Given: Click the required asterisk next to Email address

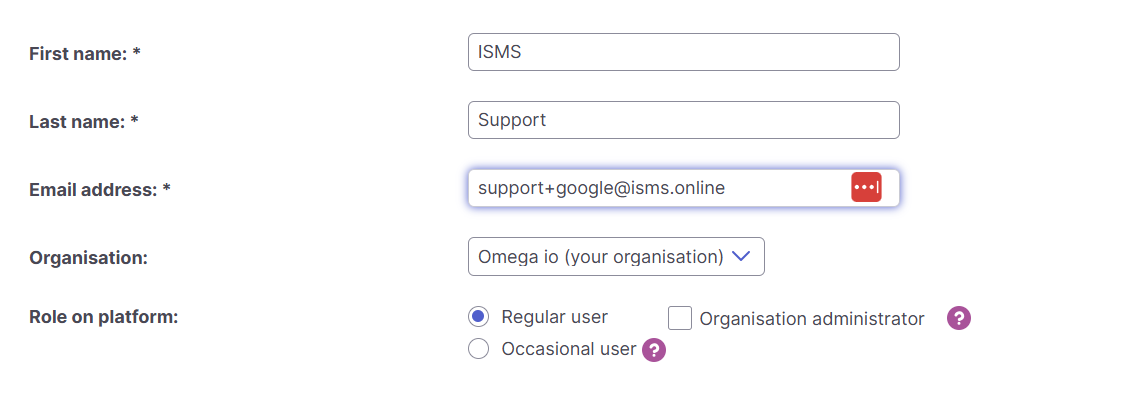Looking at the screenshot, I should [166, 189].
